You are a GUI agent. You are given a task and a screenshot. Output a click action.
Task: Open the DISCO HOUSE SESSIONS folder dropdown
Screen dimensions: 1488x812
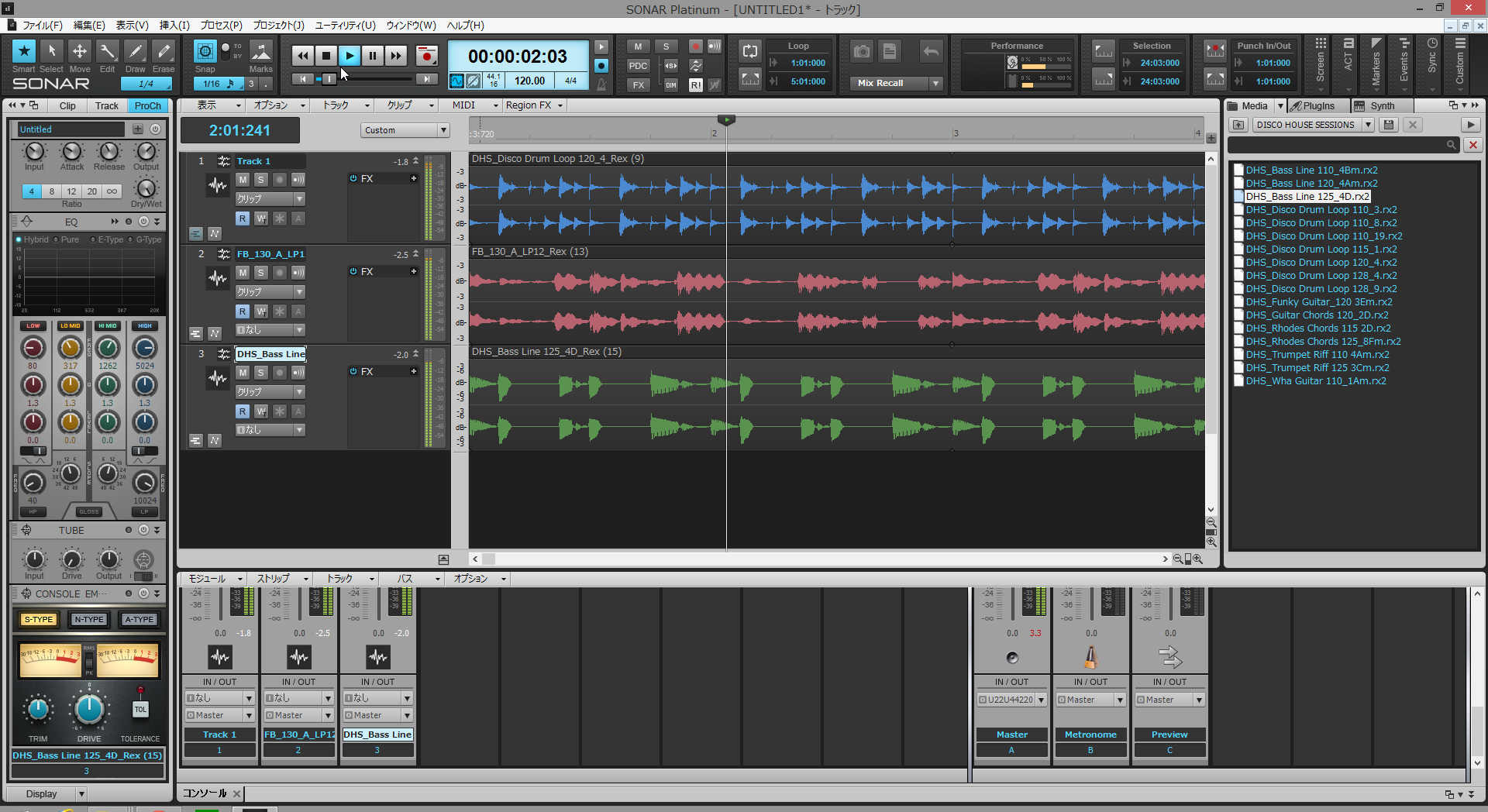[1368, 125]
